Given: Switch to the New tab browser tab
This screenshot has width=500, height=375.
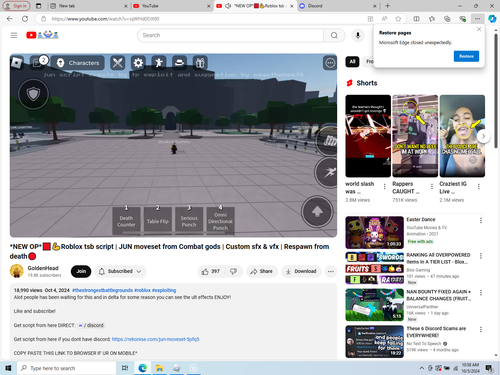Looking at the screenshot, I should pos(88,6).
